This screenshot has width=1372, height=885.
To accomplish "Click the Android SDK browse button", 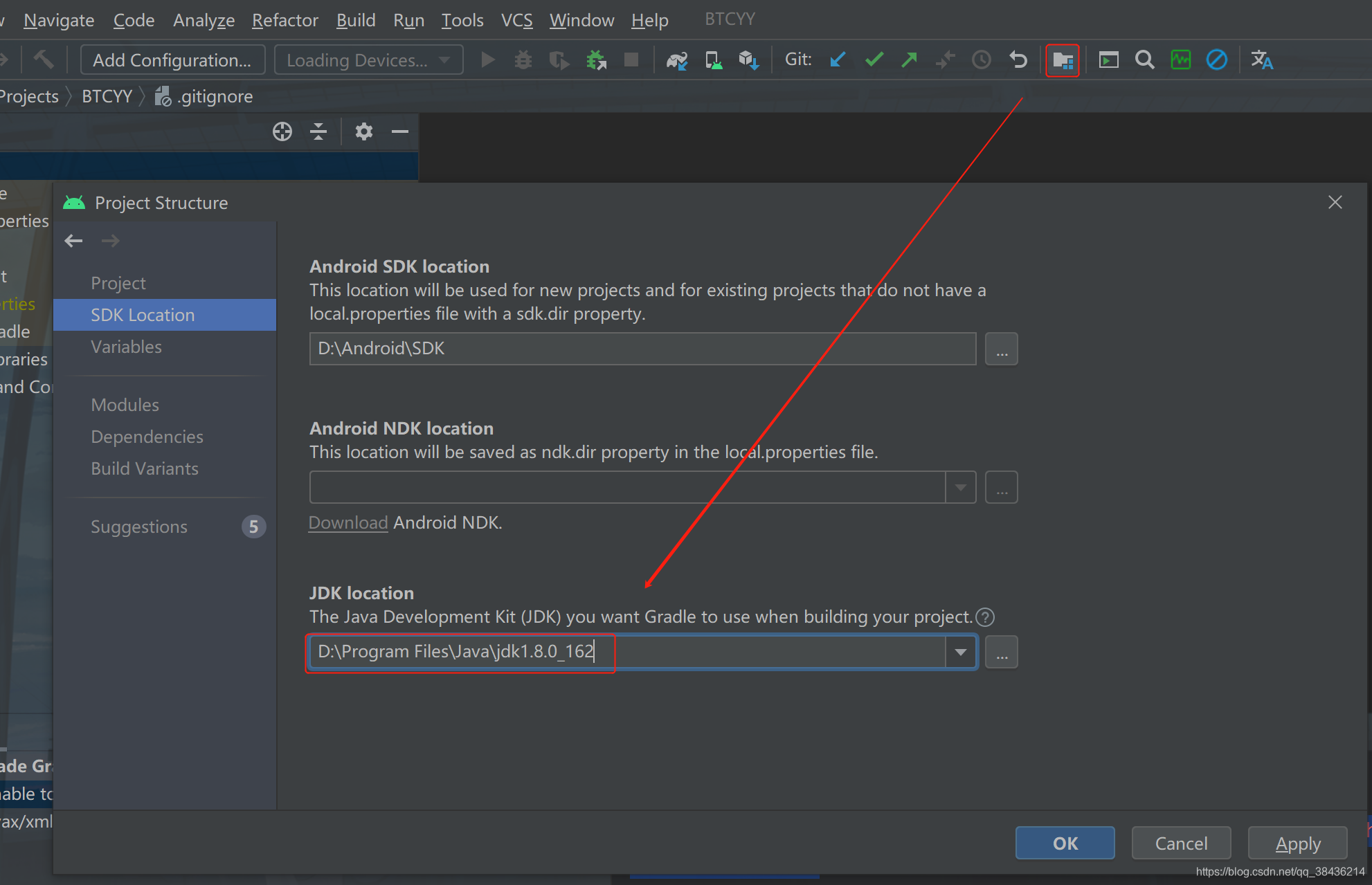I will coord(1001,349).
